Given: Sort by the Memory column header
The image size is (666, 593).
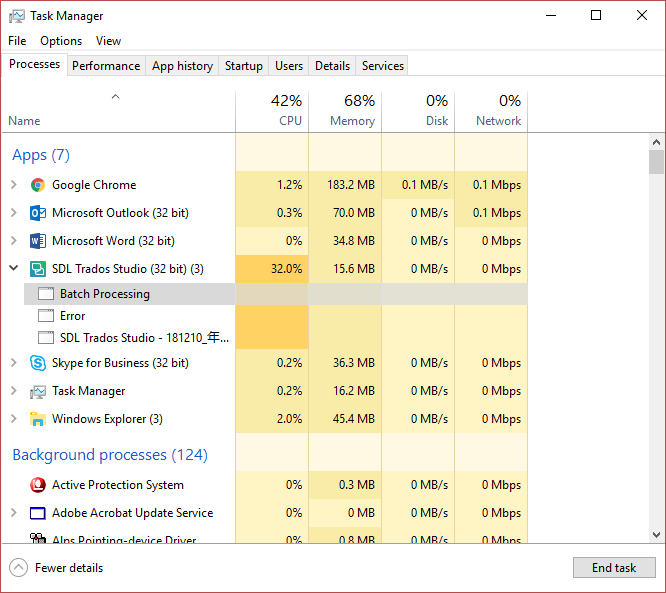Looking at the screenshot, I should tap(345, 111).
